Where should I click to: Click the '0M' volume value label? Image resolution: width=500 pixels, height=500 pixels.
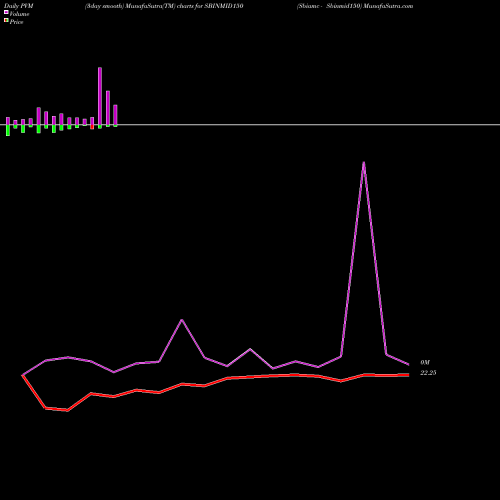coord(425,362)
